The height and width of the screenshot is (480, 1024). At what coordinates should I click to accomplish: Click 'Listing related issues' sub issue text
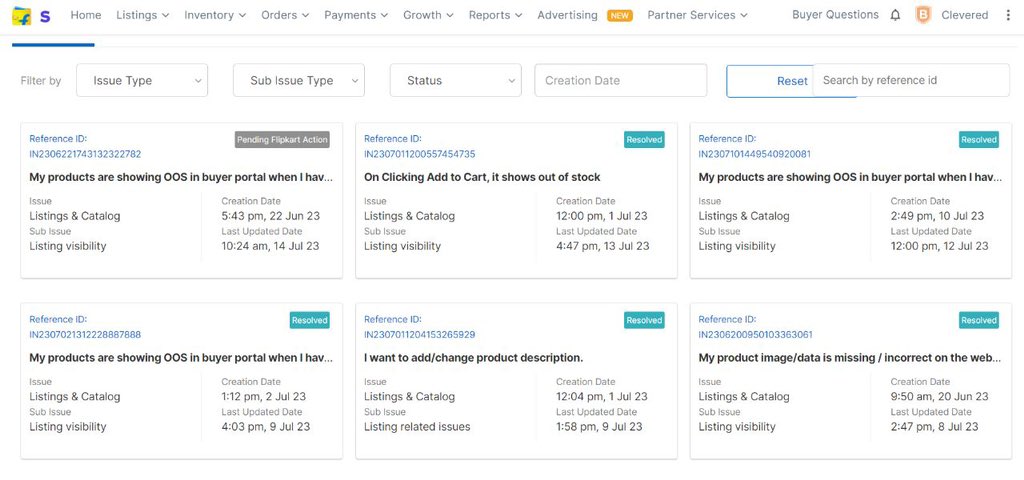(417, 426)
